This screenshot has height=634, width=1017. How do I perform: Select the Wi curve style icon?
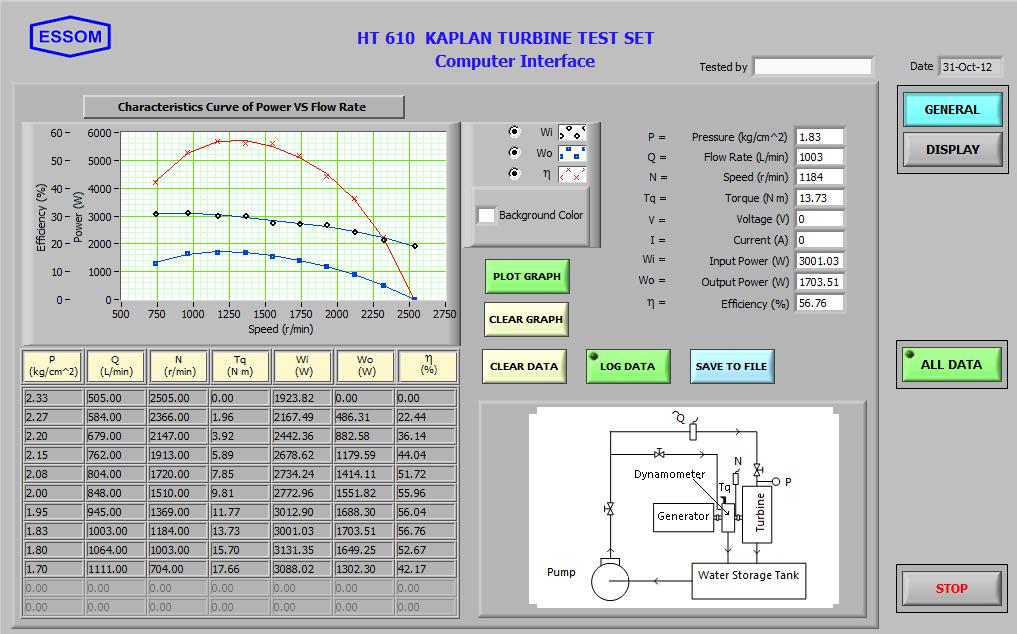(x=570, y=129)
